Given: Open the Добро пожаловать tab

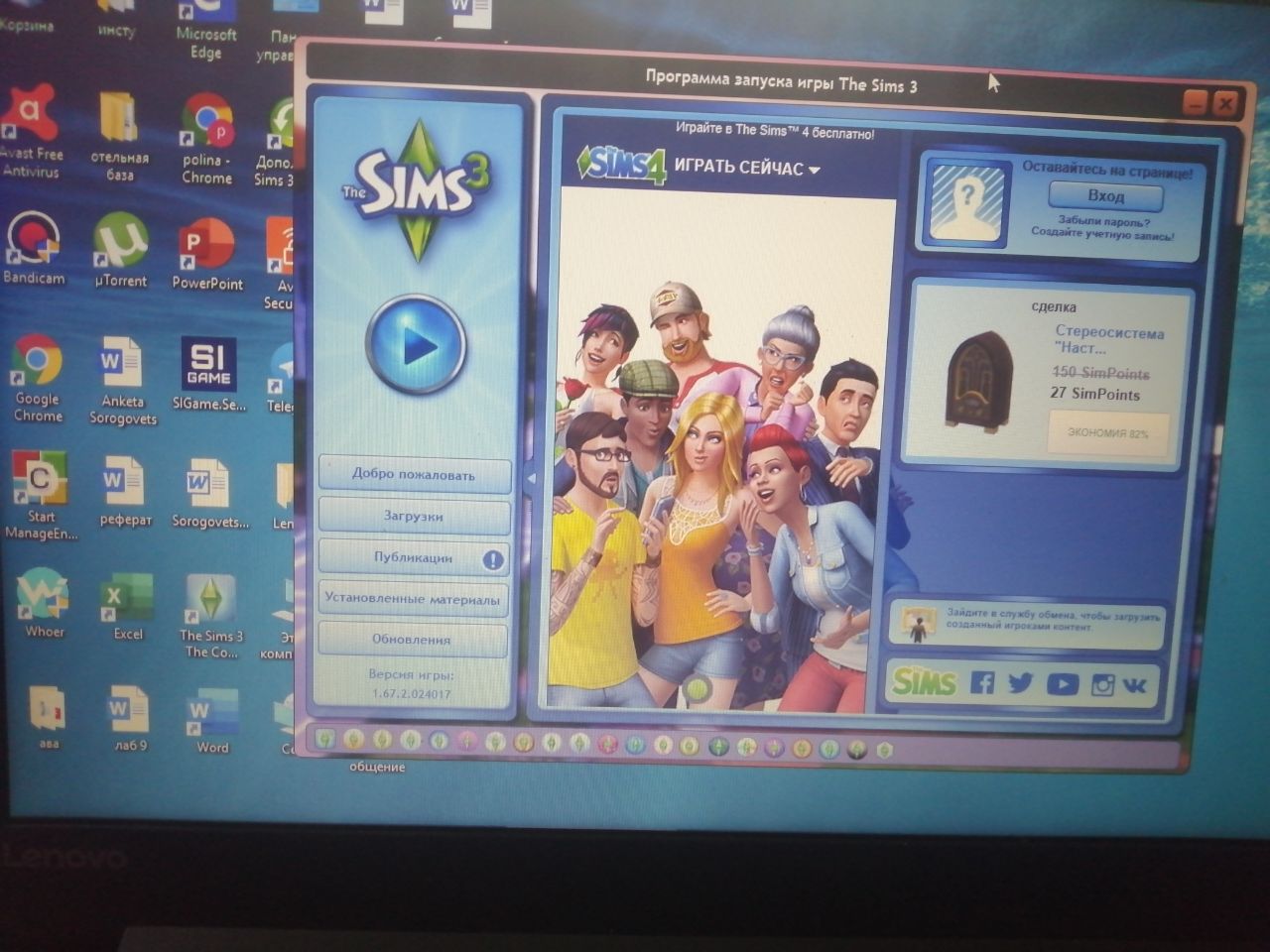Looking at the screenshot, I should click(x=414, y=474).
